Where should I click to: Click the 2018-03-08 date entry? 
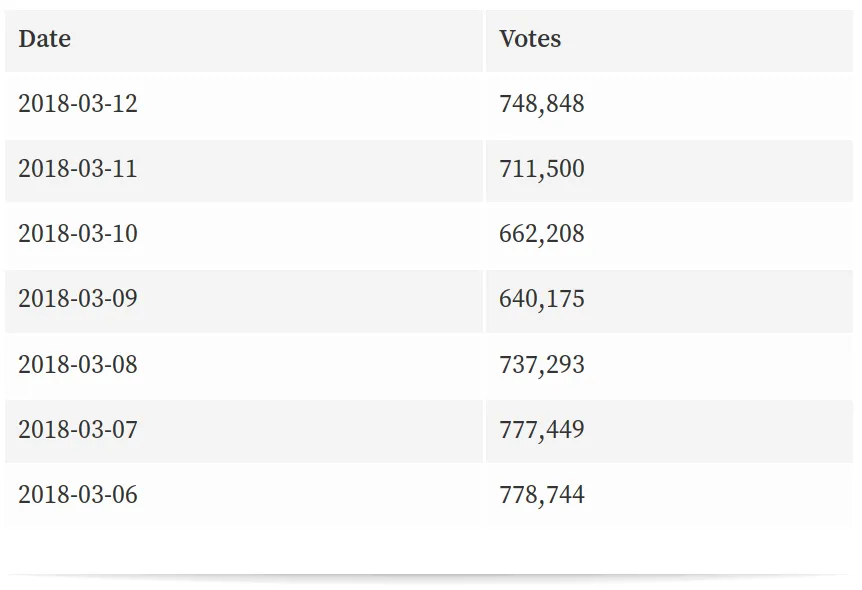78,365
